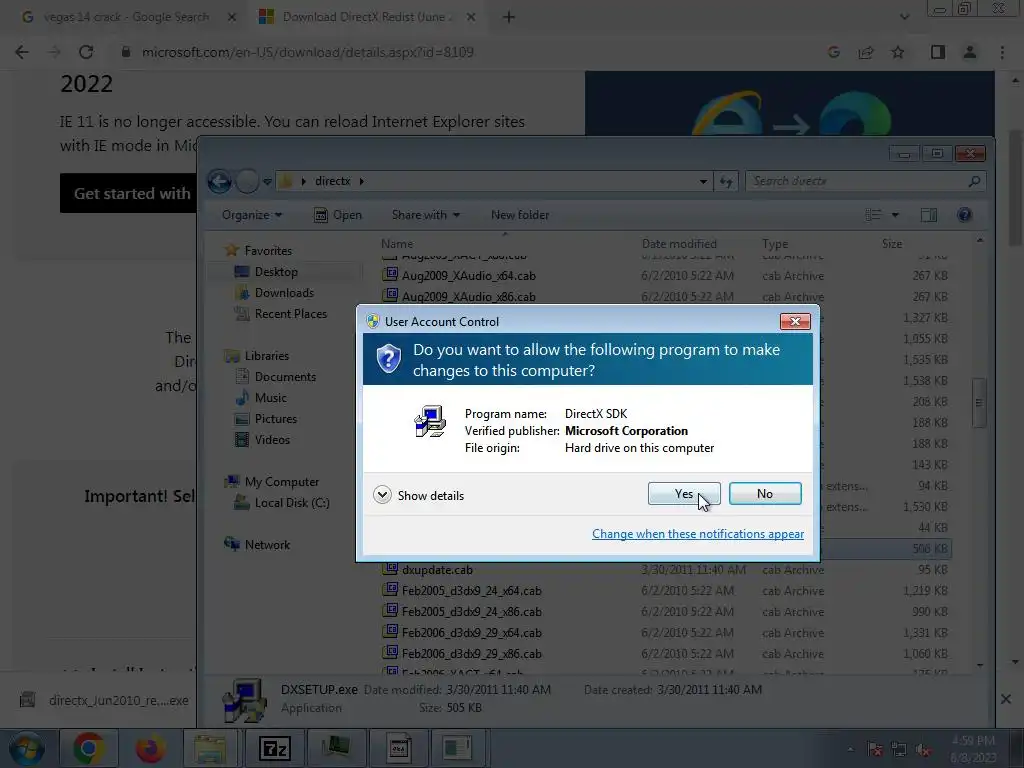Open Explorer help question mark icon

pos(965,215)
